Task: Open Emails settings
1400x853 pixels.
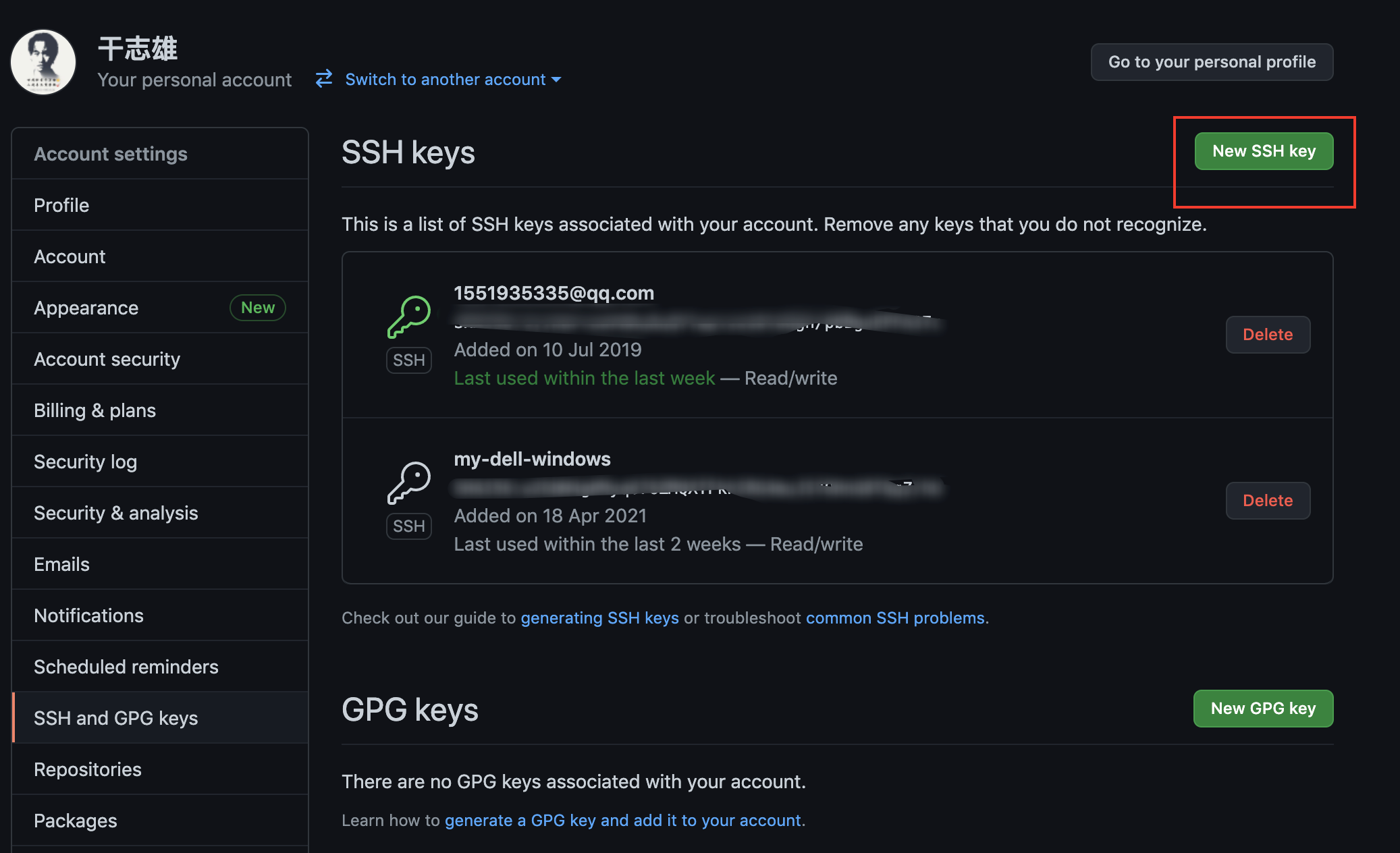Action: coord(160,564)
